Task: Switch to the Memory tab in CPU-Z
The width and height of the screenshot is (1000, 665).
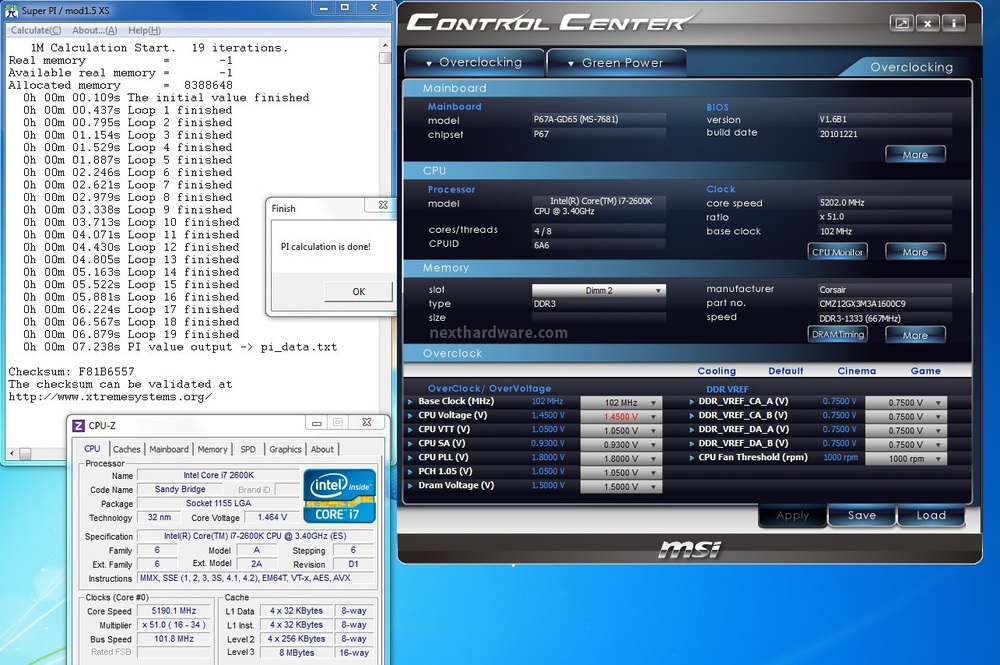Action: [x=212, y=449]
